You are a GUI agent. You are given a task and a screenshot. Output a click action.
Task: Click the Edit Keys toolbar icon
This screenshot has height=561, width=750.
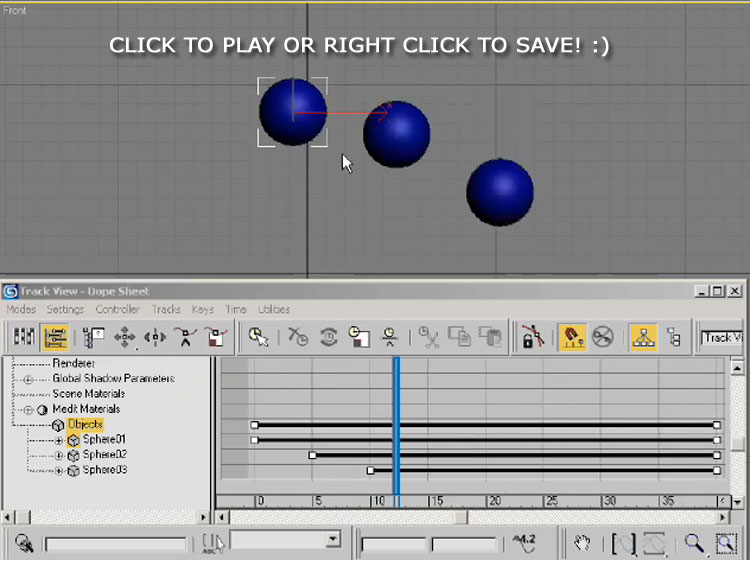pos(24,338)
